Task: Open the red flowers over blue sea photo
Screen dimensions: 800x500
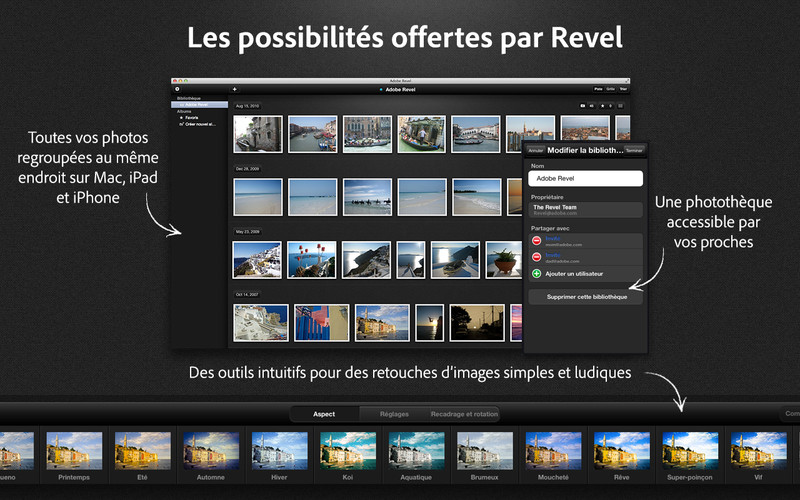Action: tap(311, 260)
